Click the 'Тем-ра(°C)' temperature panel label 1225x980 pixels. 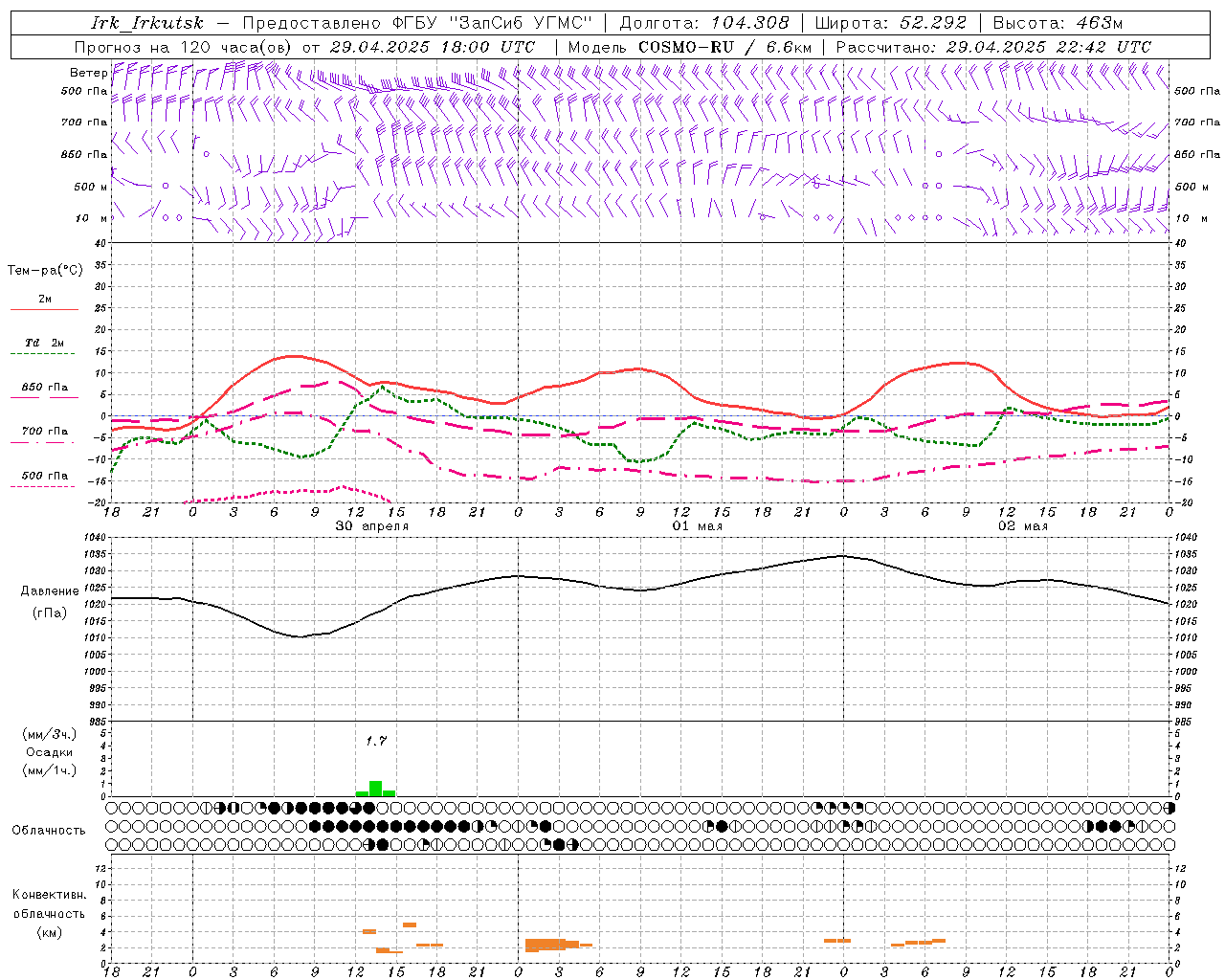(45, 271)
